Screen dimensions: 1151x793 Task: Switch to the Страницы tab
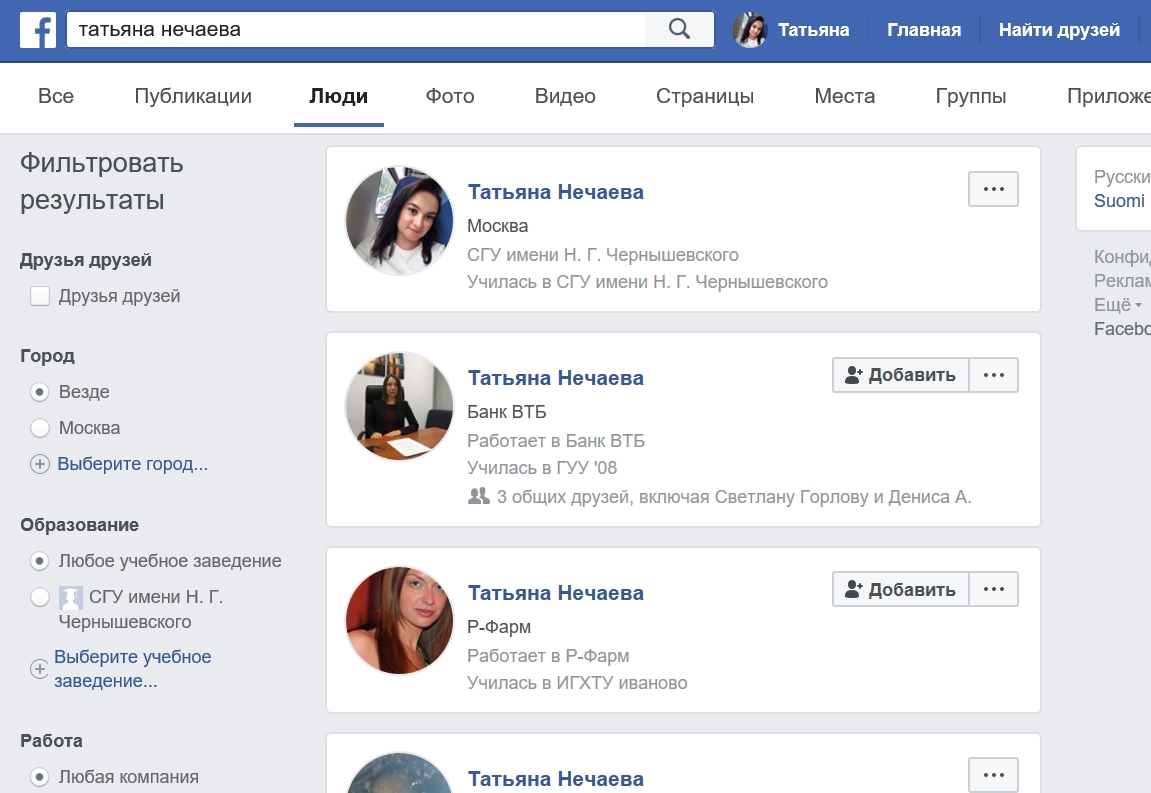pyautogui.click(x=705, y=96)
